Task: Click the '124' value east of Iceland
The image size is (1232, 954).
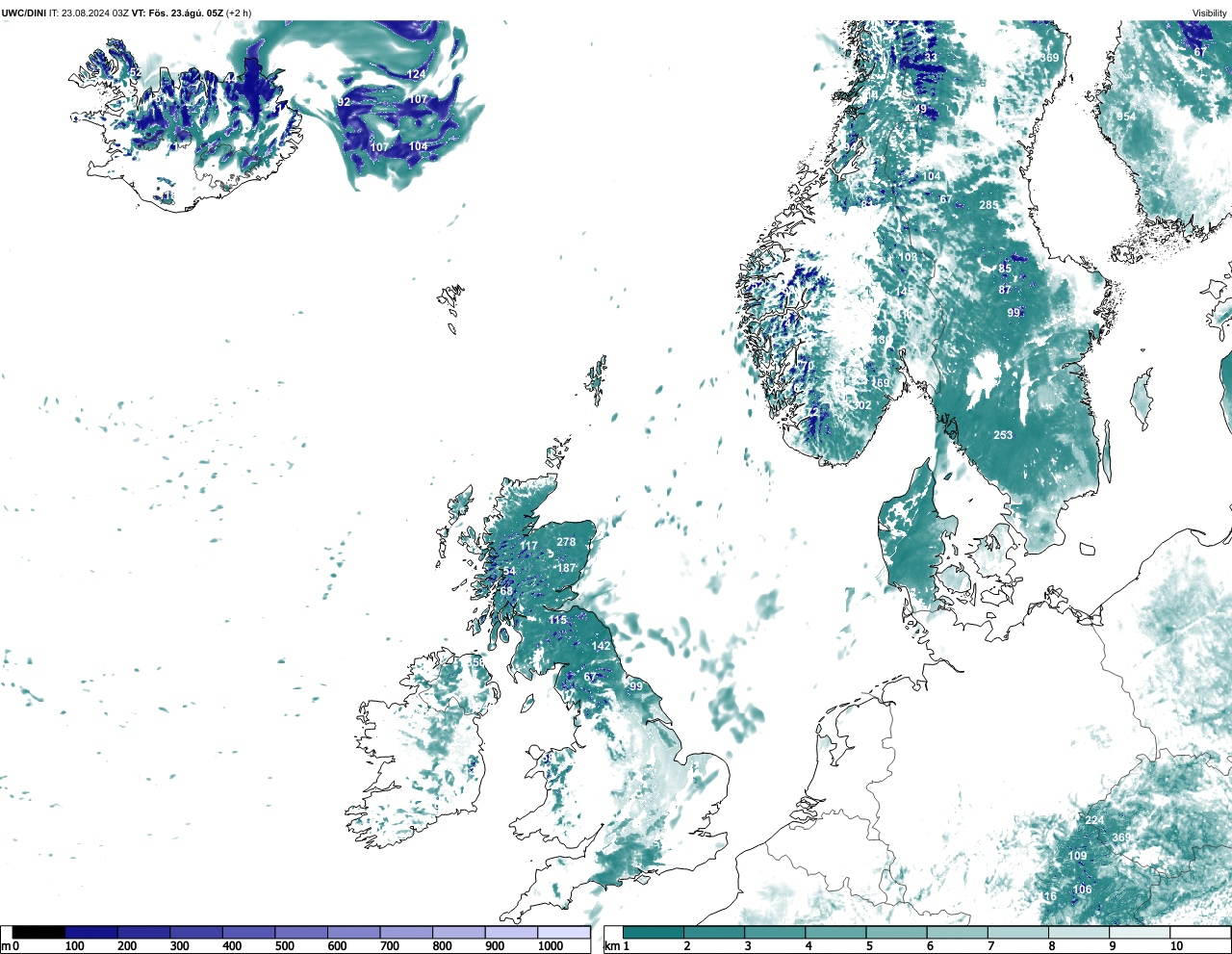Action: pyautogui.click(x=416, y=74)
